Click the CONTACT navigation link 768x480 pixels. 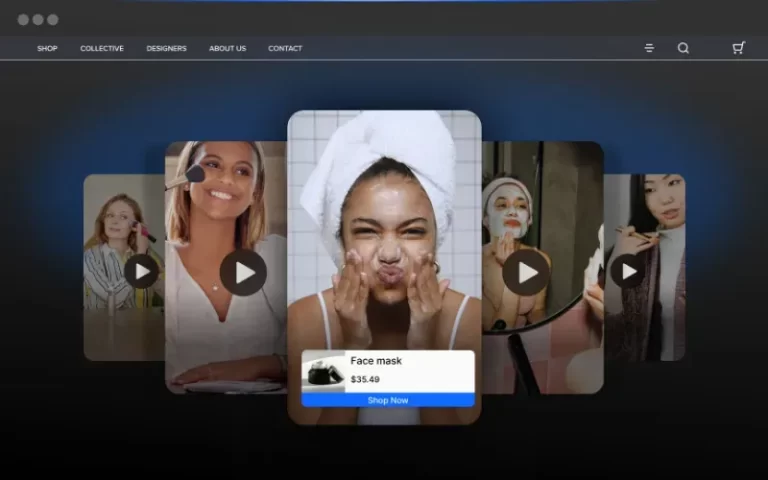pos(285,48)
